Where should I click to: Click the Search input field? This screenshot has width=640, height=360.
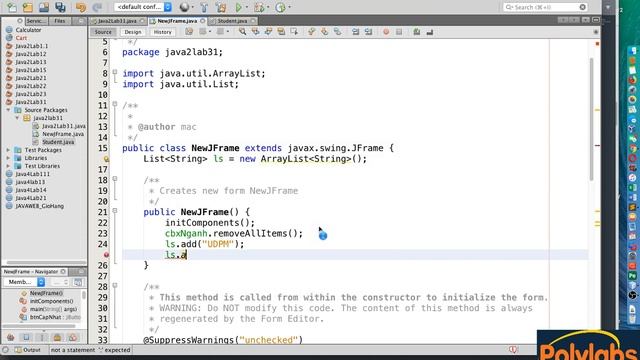545,7
